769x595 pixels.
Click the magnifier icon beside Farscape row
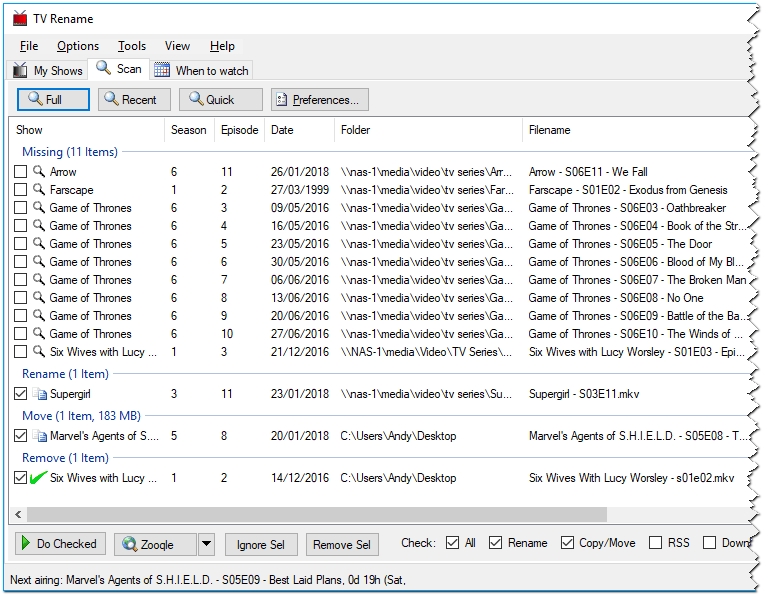coord(39,190)
